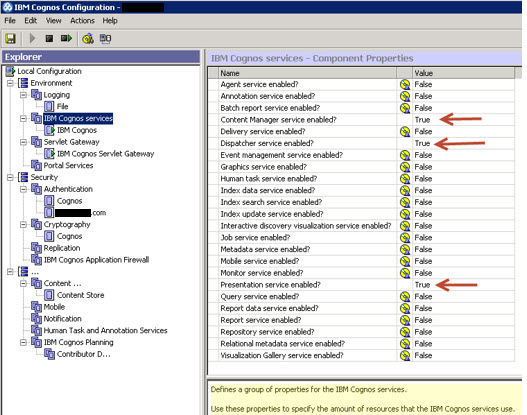Open the View menu
527x415 pixels.
[53, 20]
